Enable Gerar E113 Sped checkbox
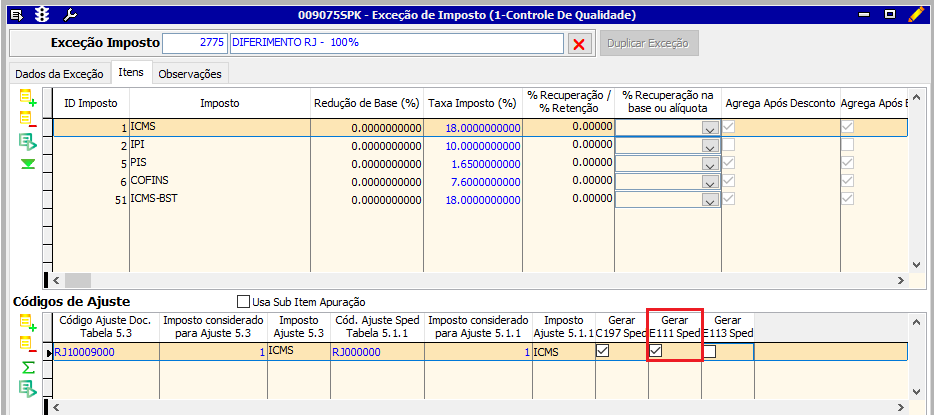 pos(709,352)
